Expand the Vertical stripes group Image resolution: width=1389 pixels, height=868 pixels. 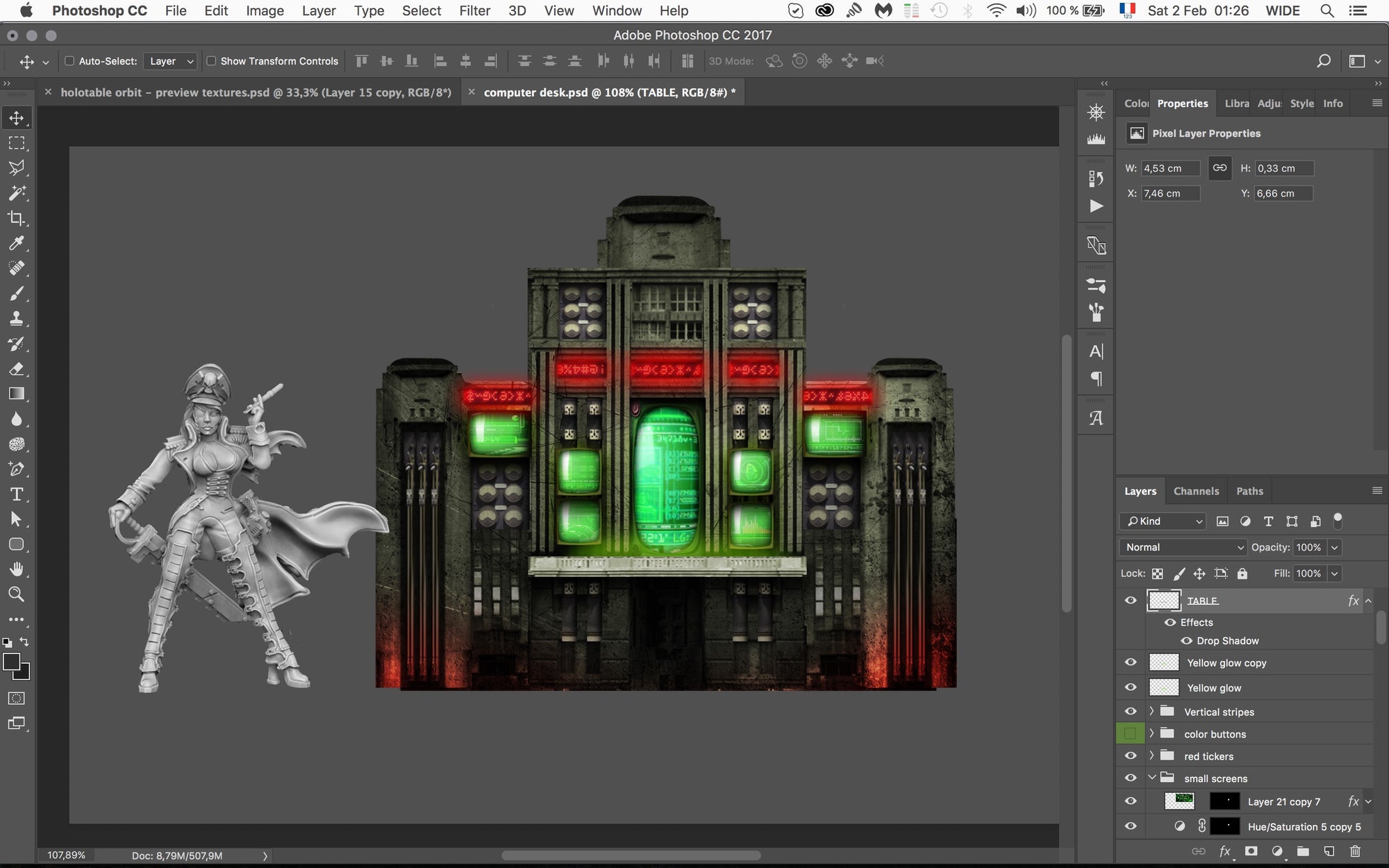(1151, 712)
